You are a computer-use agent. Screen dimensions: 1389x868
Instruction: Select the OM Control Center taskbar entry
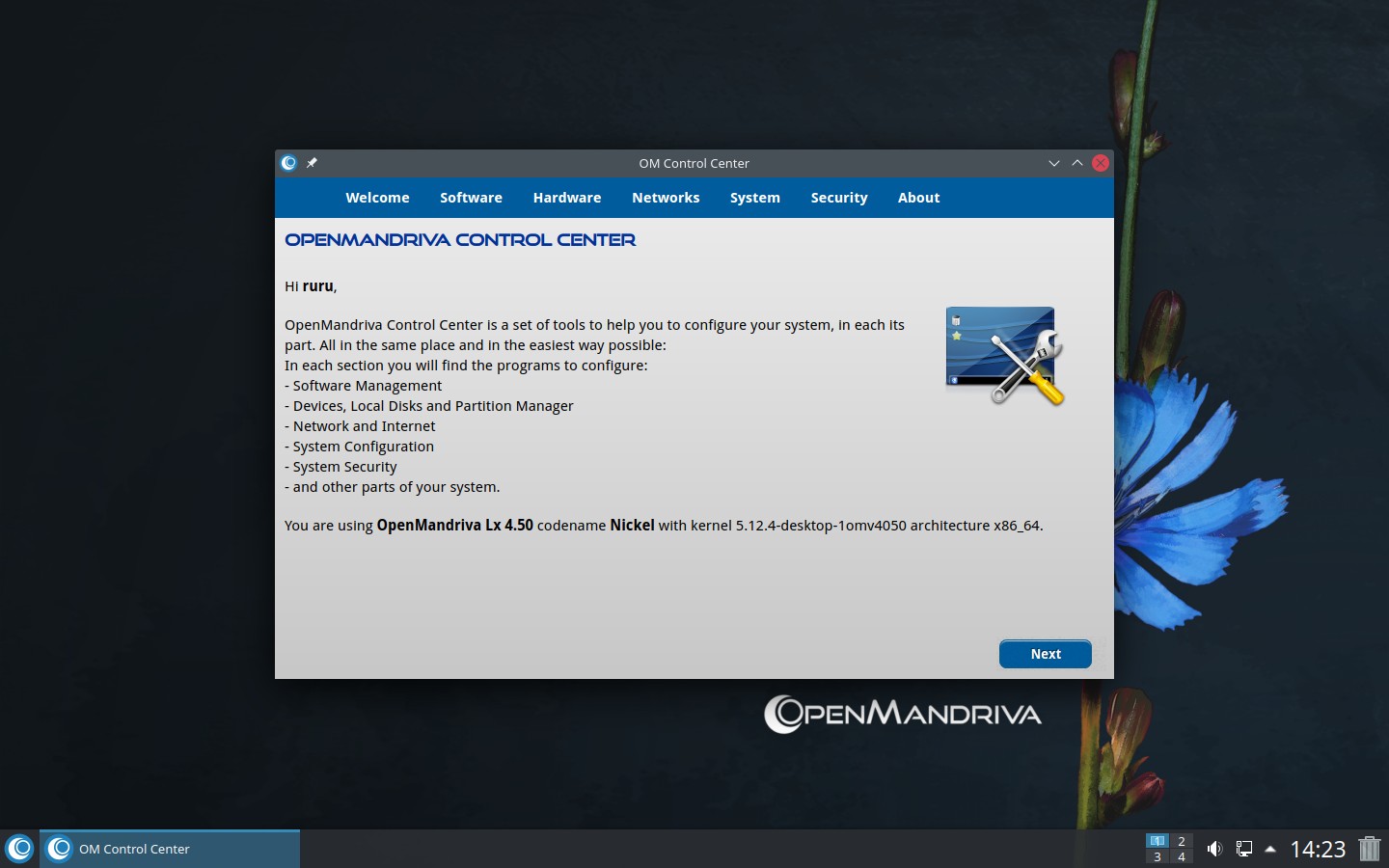pyautogui.click(x=170, y=849)
